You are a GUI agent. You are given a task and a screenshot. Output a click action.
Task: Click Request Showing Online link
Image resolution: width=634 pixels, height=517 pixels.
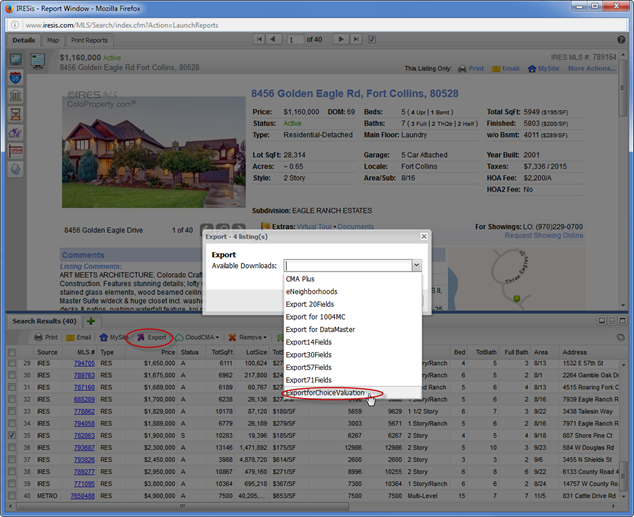click(544, 235)
